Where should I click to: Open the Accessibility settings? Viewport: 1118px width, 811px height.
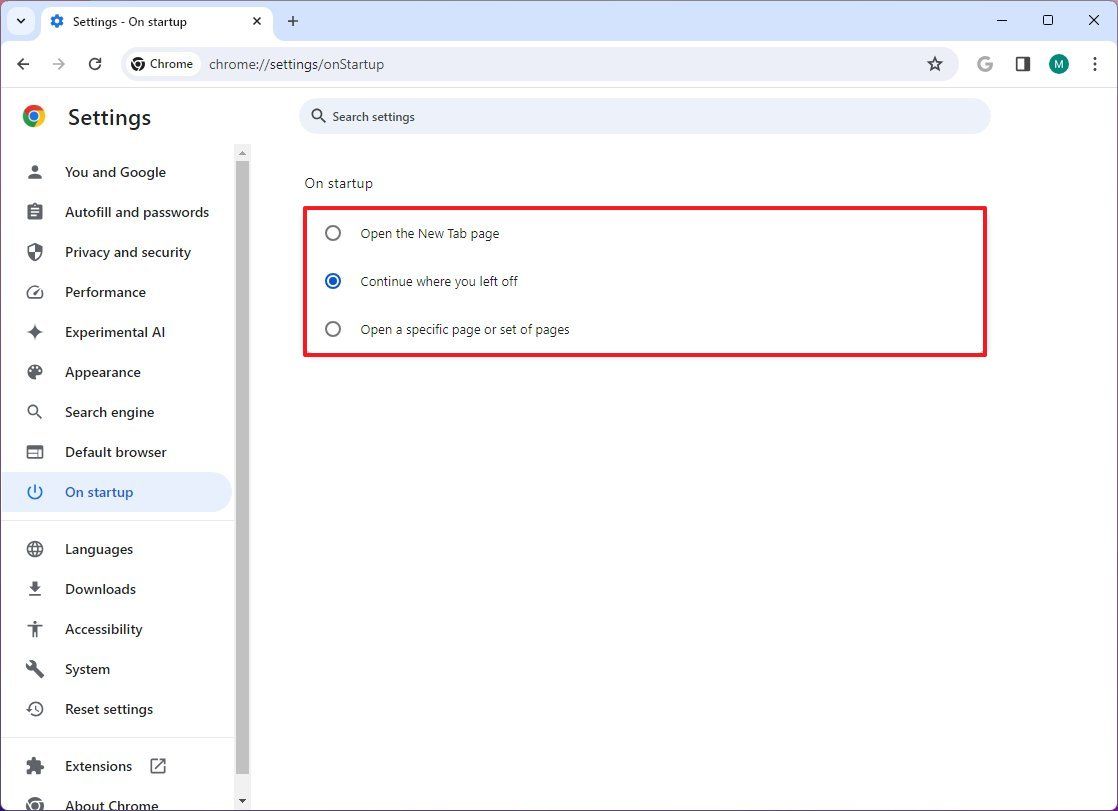[102, 629]
